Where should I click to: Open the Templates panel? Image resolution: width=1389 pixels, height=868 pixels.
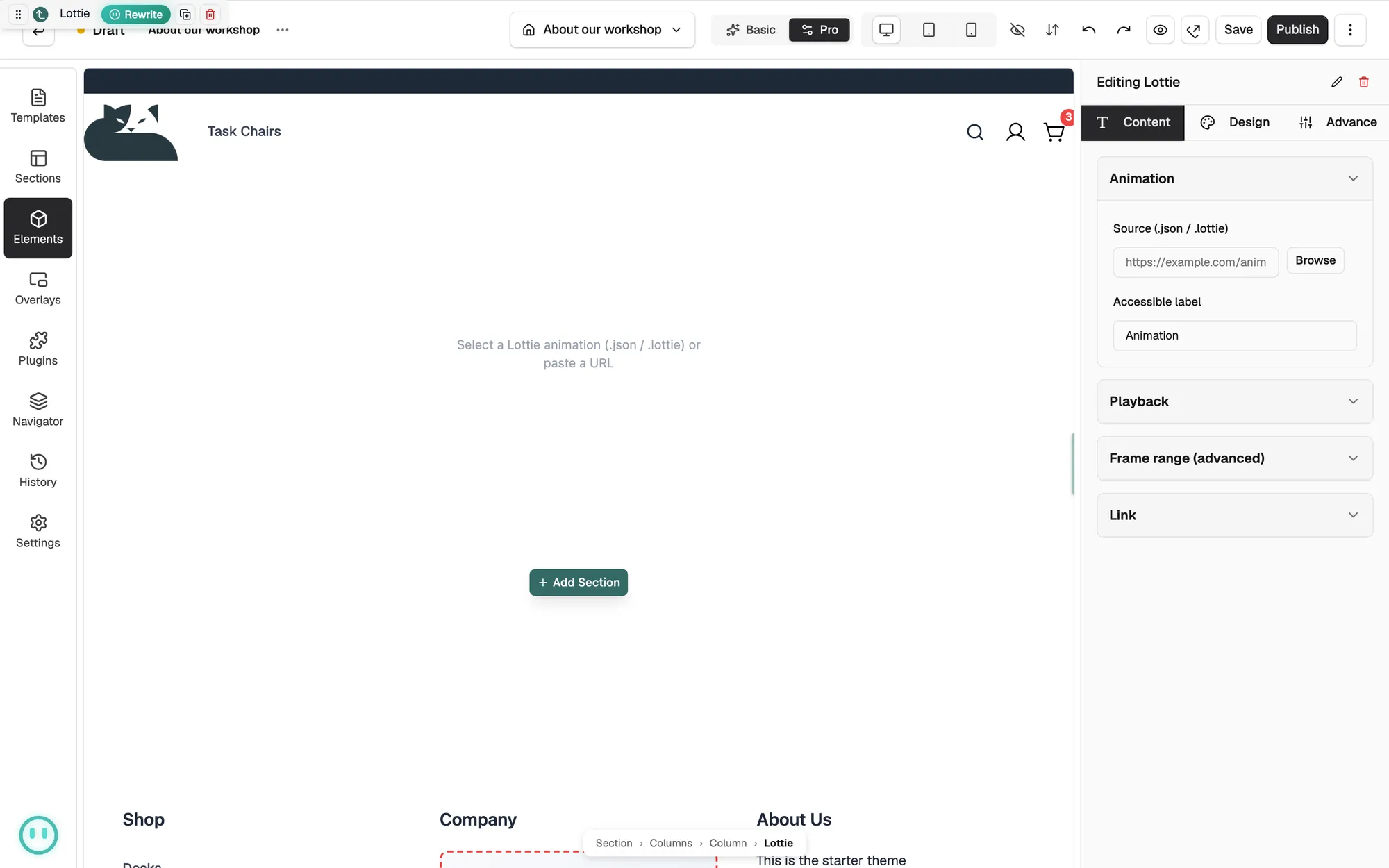click(x=38, y=106)
